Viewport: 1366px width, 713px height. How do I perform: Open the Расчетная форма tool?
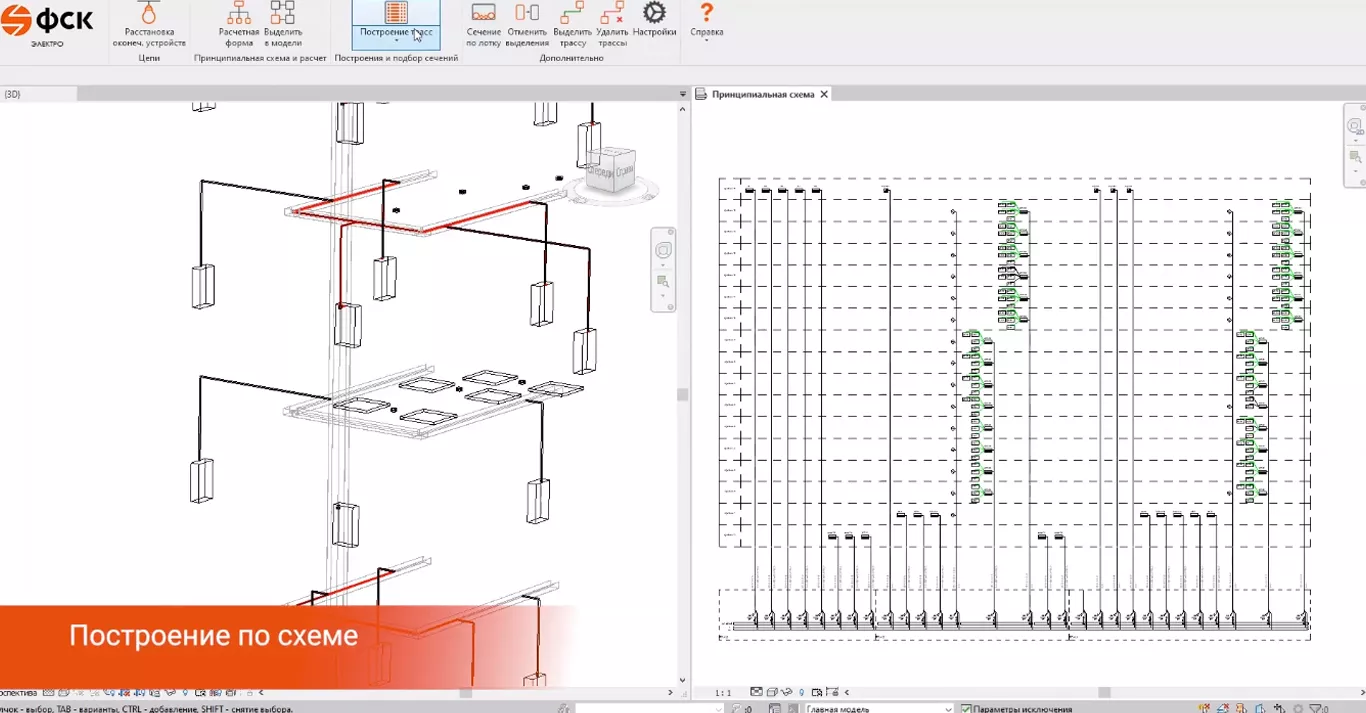pos(239,24)
